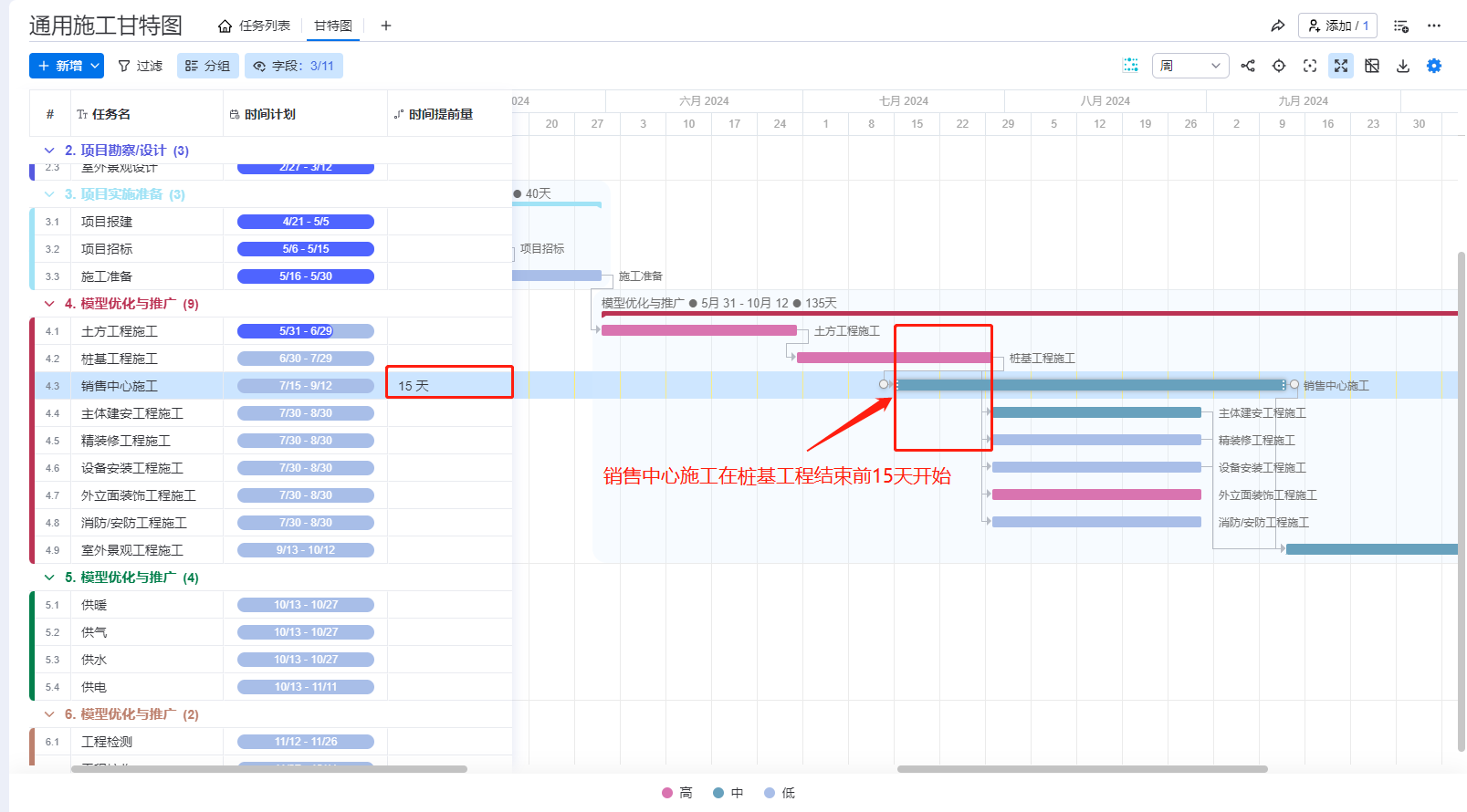Screen dimensions: 1467x812
Task: Click the task table horizontal scrollbar
Action: [x=269, y=769]
